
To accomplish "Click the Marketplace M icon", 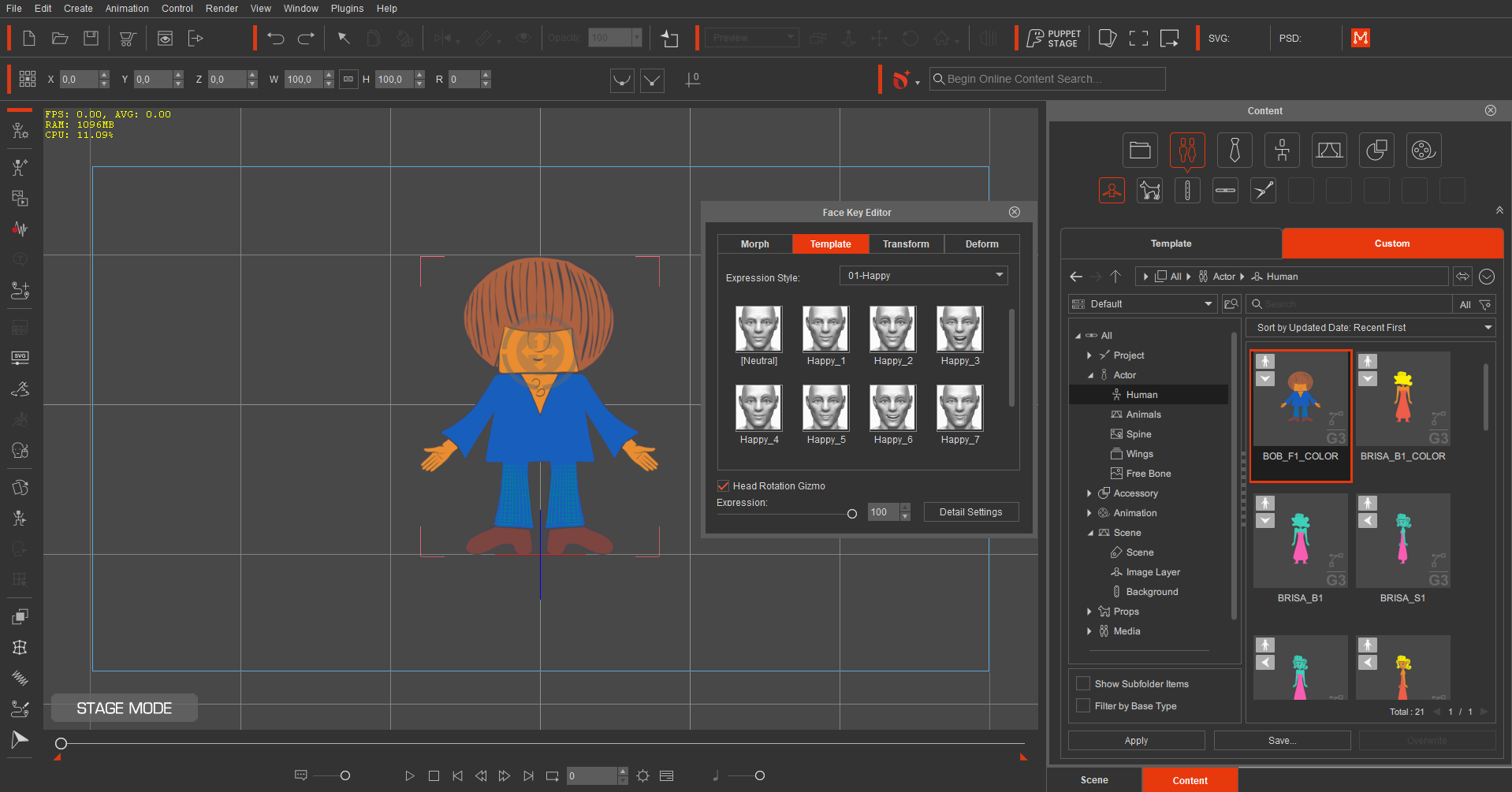I will 1360,38.
